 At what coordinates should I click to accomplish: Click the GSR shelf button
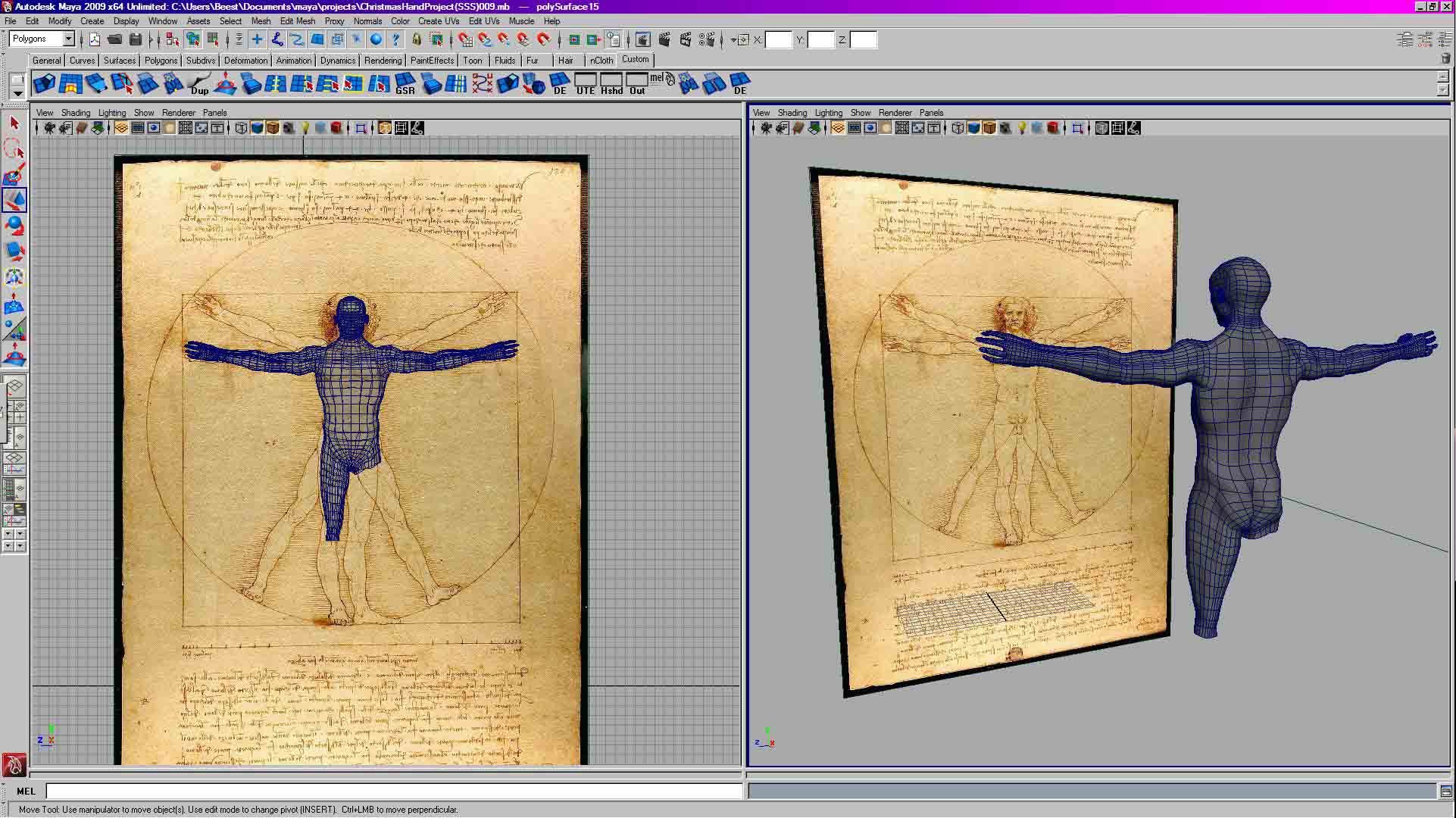point(405,83)
